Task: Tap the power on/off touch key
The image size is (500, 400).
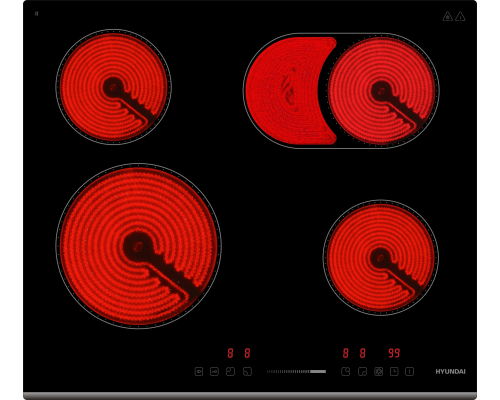Action: [409, 371]
